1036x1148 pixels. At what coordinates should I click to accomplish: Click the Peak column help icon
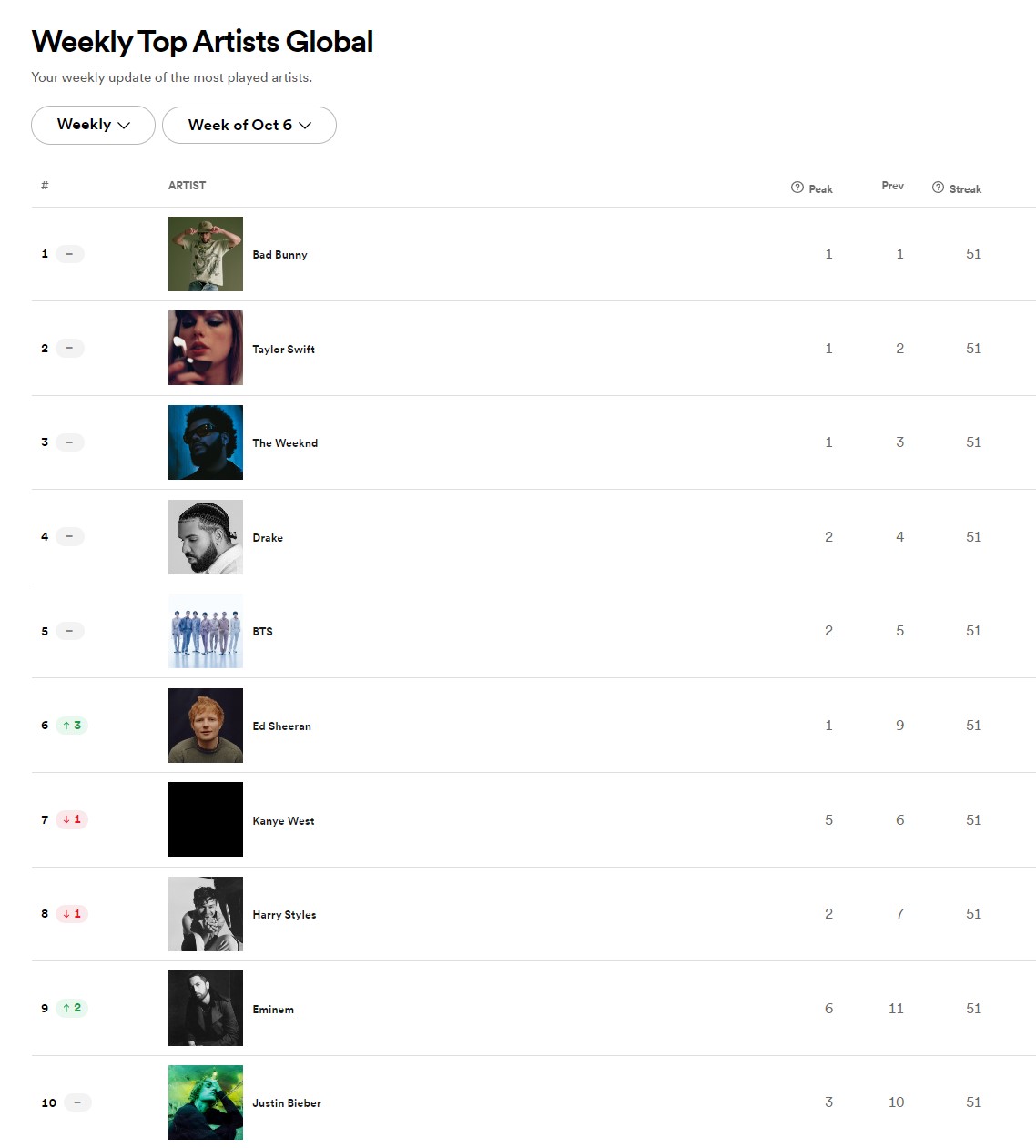tap(797, 188)
